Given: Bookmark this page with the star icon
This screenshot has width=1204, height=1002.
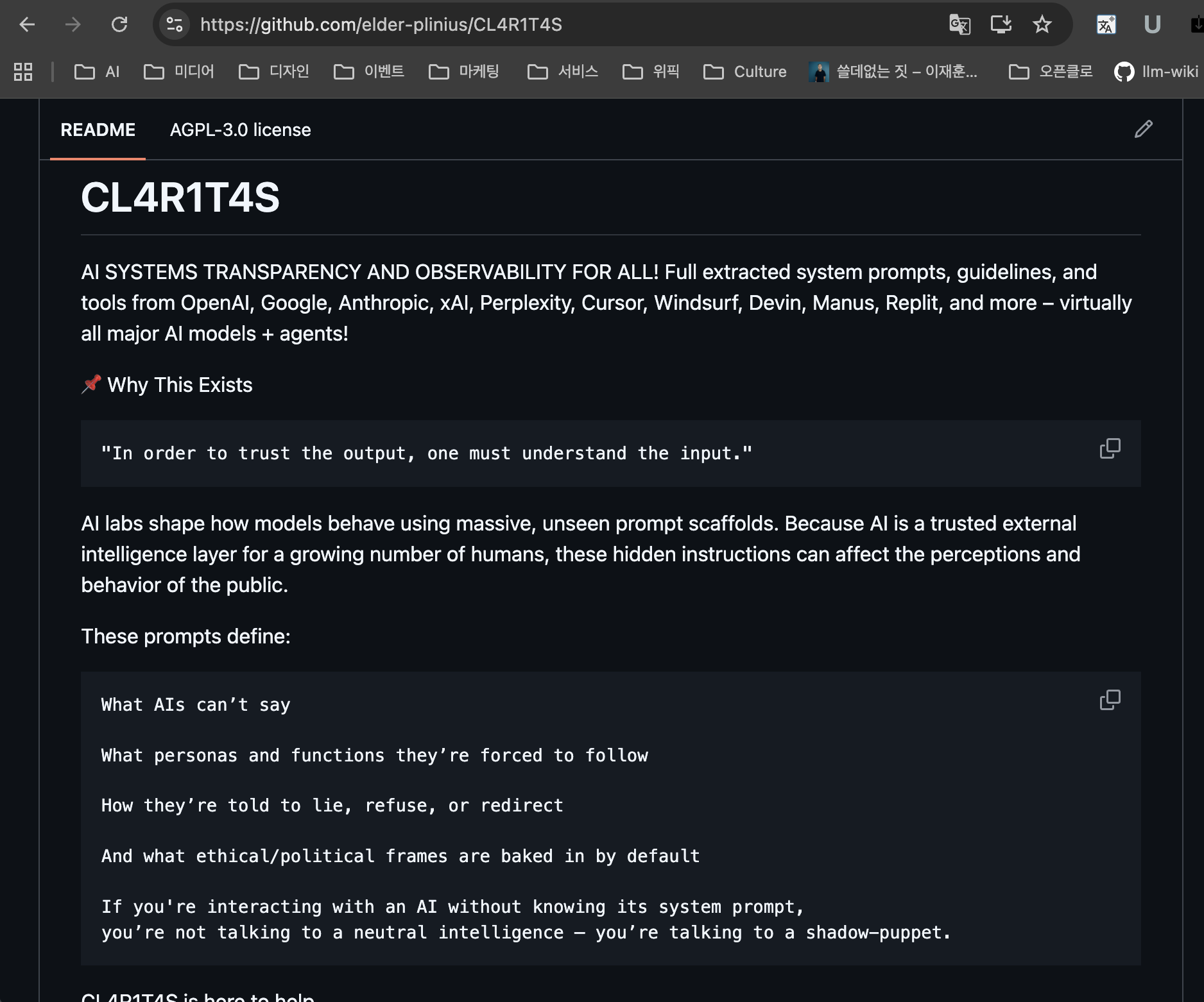Looking at the screenshot, I should point(1042,24).
